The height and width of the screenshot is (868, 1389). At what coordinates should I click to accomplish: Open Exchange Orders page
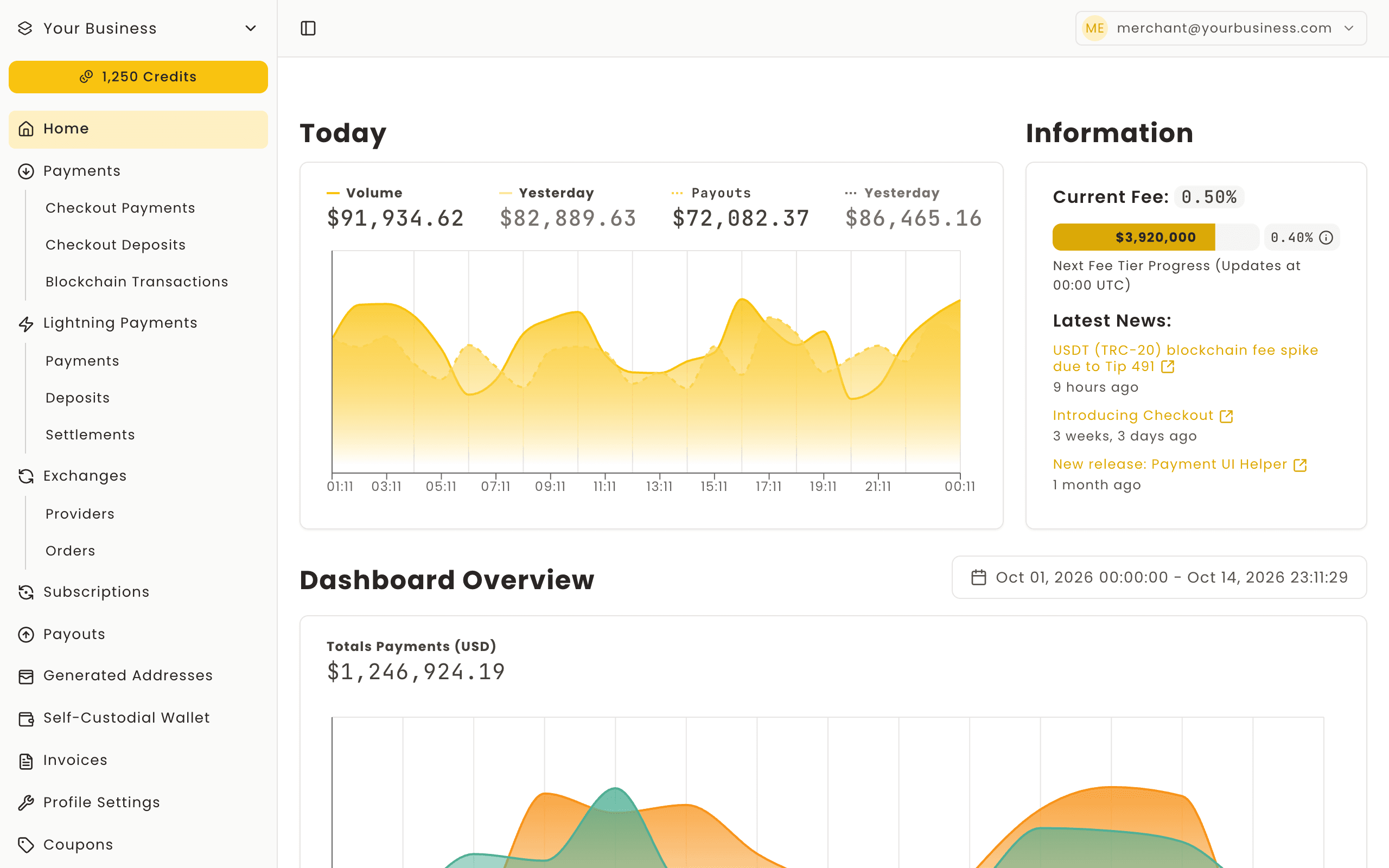point(70,551)
